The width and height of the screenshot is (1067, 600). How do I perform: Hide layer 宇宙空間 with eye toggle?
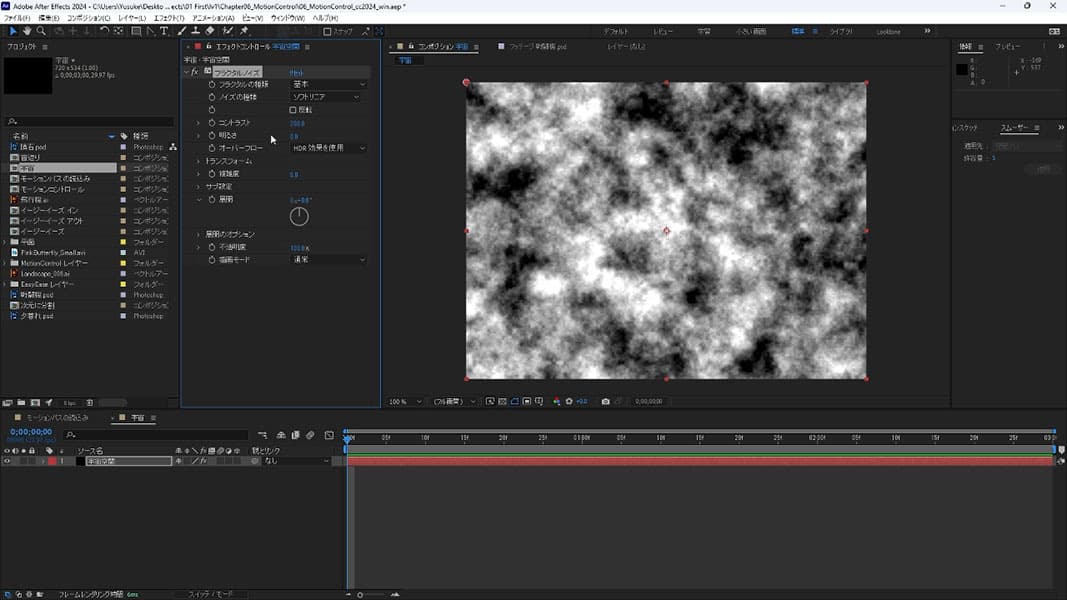tap(7, 461)
